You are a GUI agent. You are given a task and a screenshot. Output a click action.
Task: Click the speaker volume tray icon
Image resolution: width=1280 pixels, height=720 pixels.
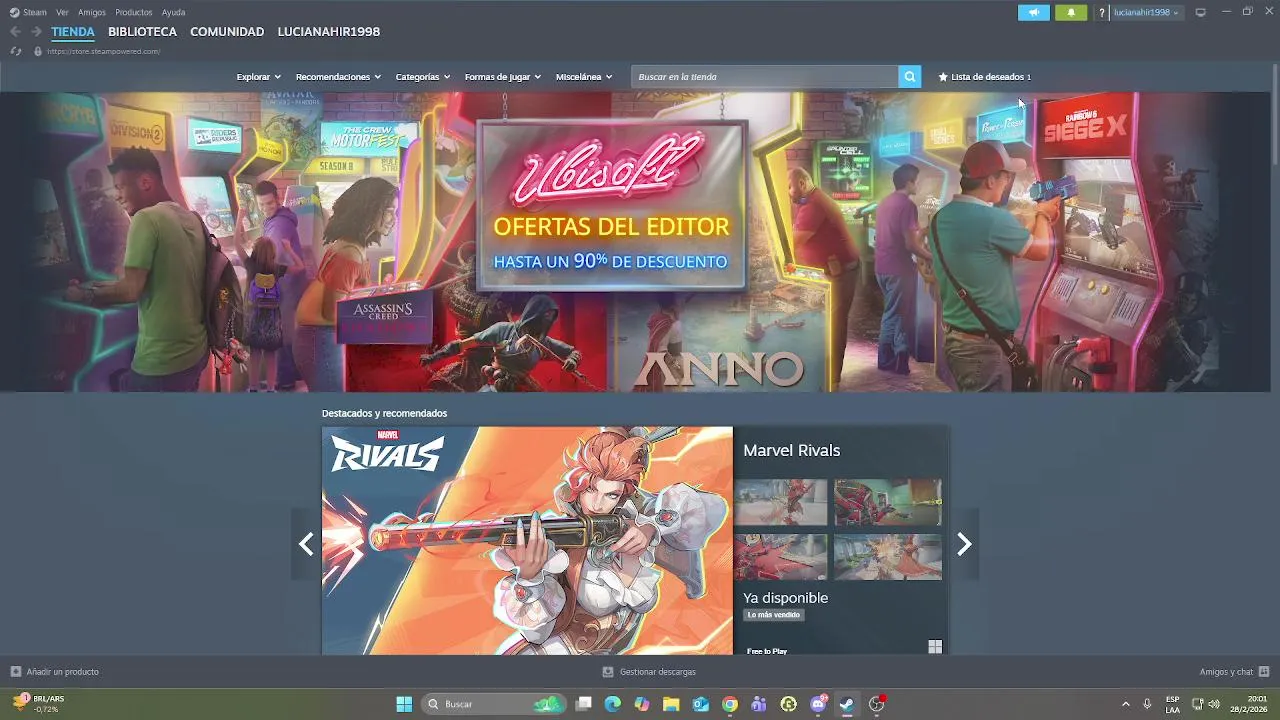[x=1214, y=704]
